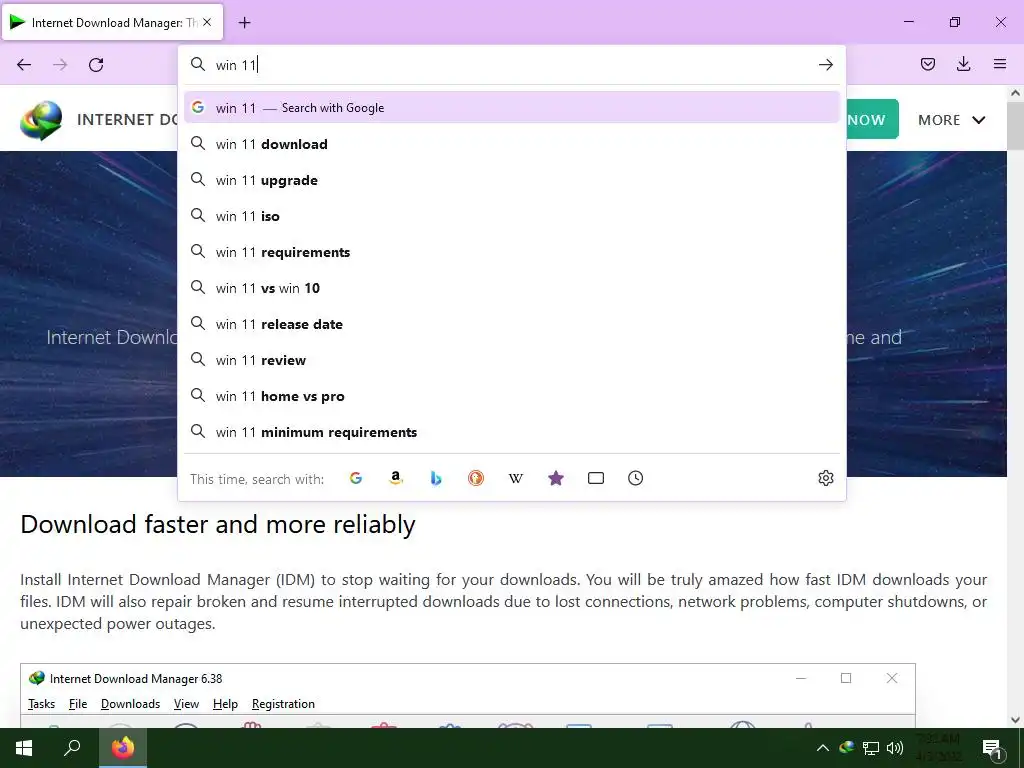This screenshot has width=1024, height=768.
Task: Click into the address bar text field
Action: 512,65
